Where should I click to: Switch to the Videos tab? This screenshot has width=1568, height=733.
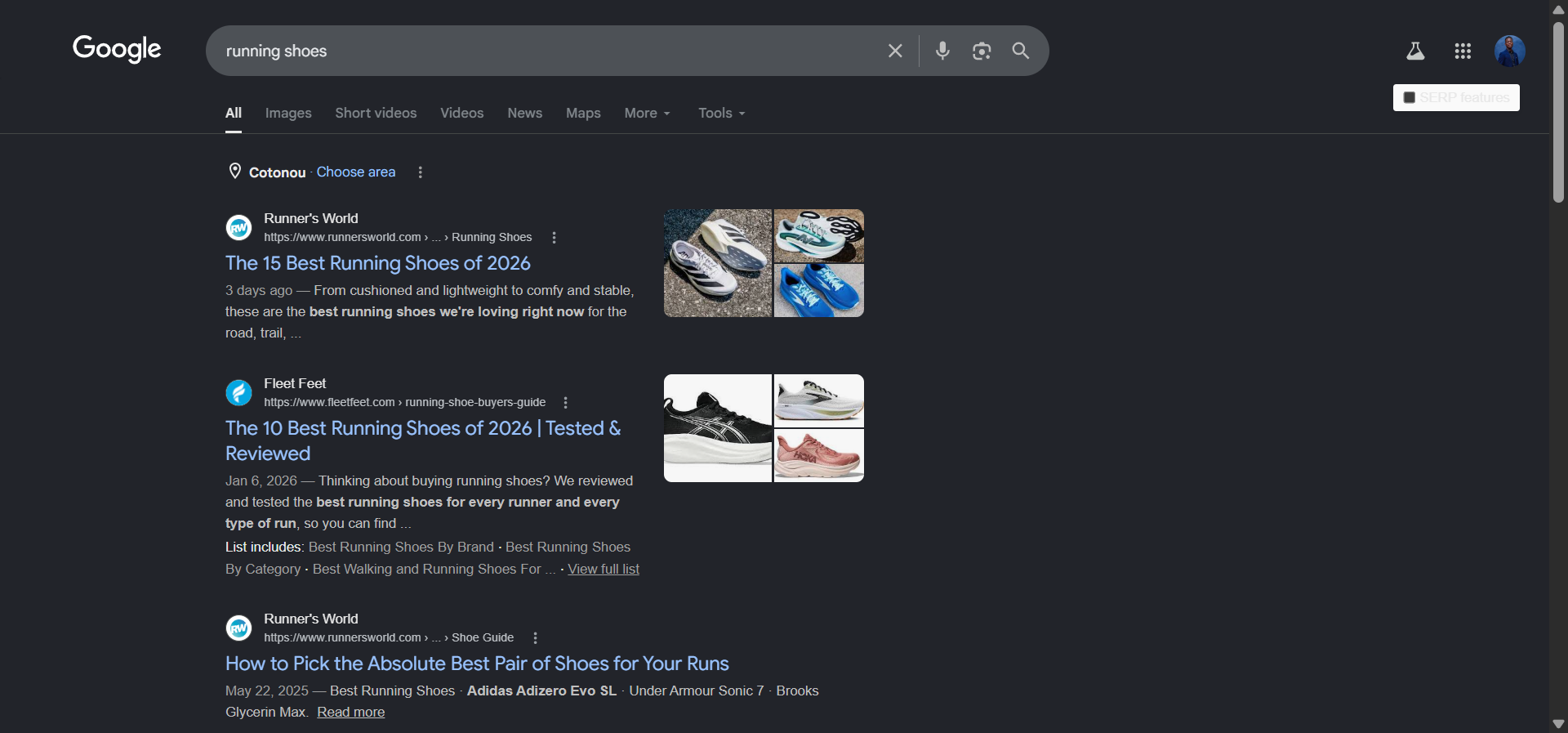tap(462, 113)
